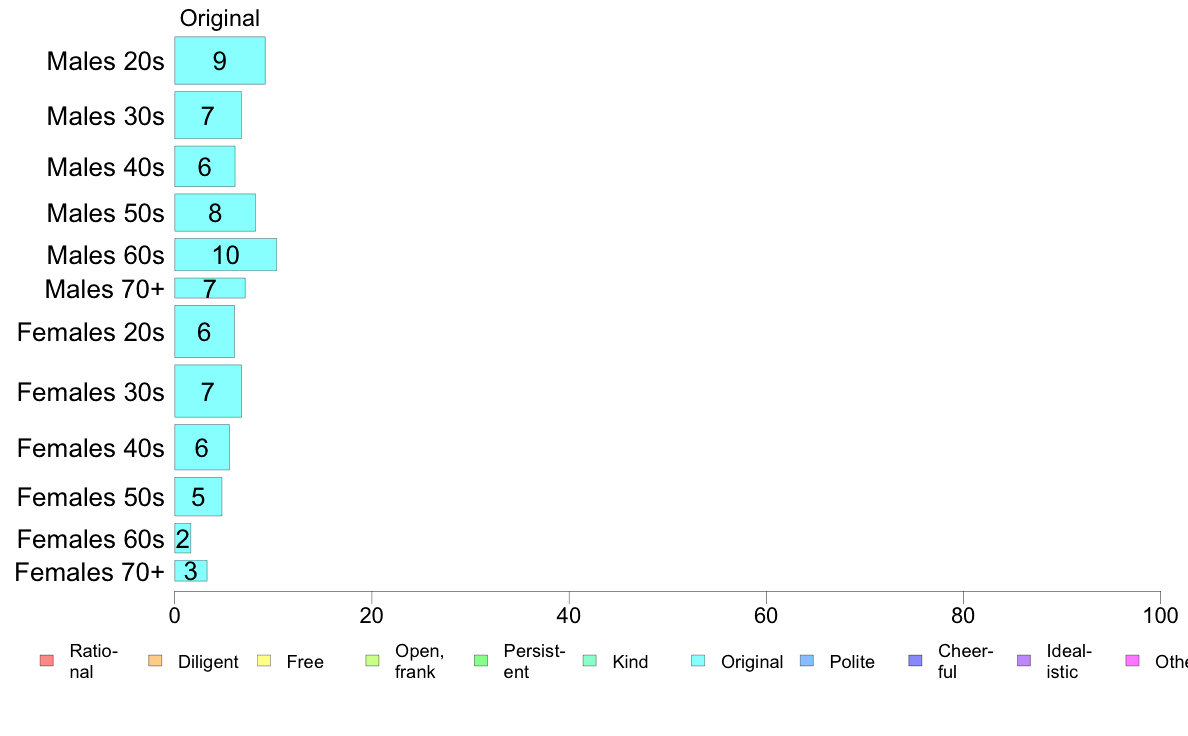Click the Kind legend swatch
The width and height of the screenshot is (1188, 736).
pos(589,661)
